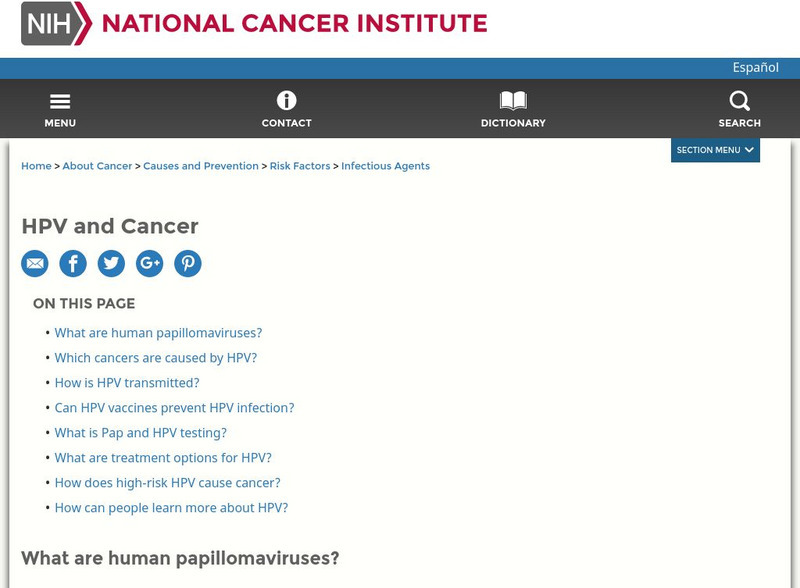Share the page on Google Plus

(x=149, y=263)
